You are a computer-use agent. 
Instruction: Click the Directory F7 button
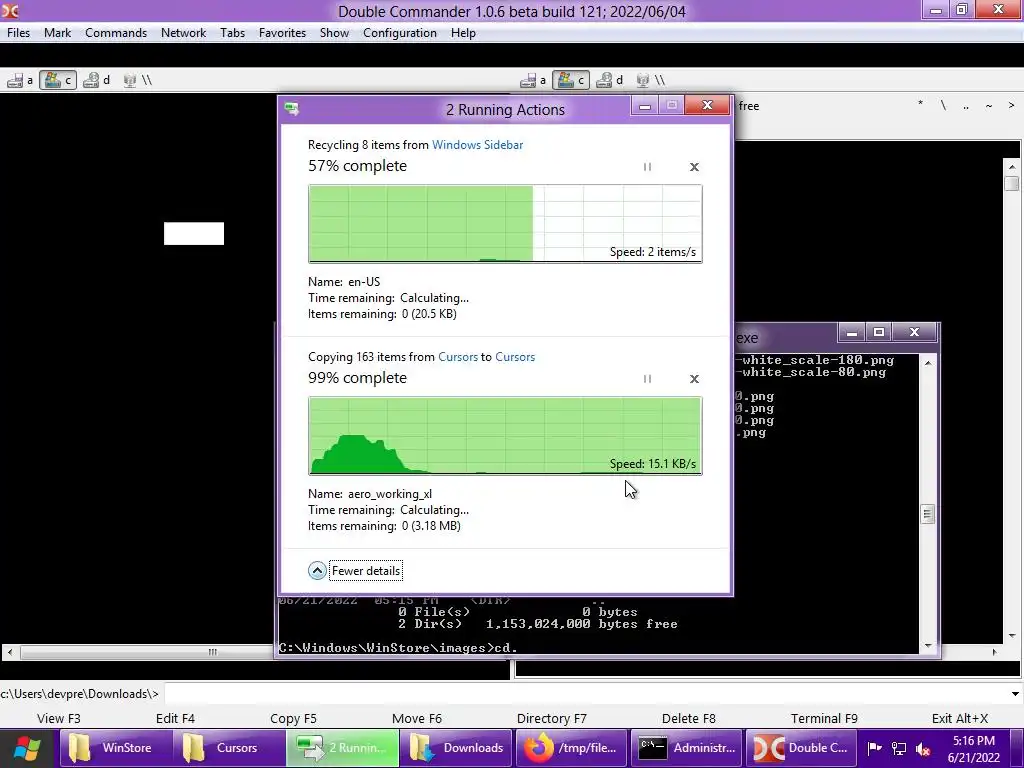click(x=552, y=718)
